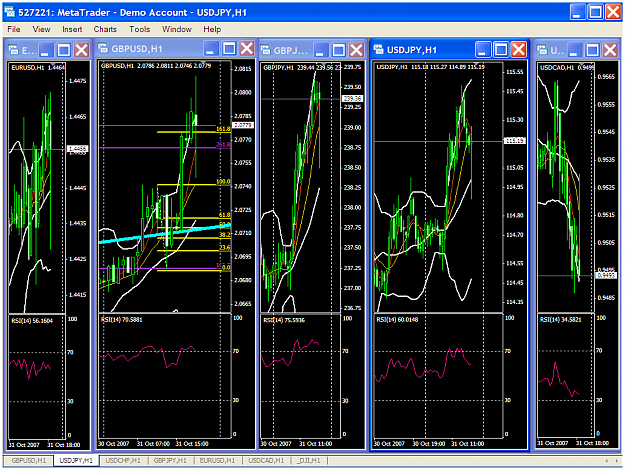
Task: Go to the EURUSD,H1 bottom tab
Action: tap(217, 460)
